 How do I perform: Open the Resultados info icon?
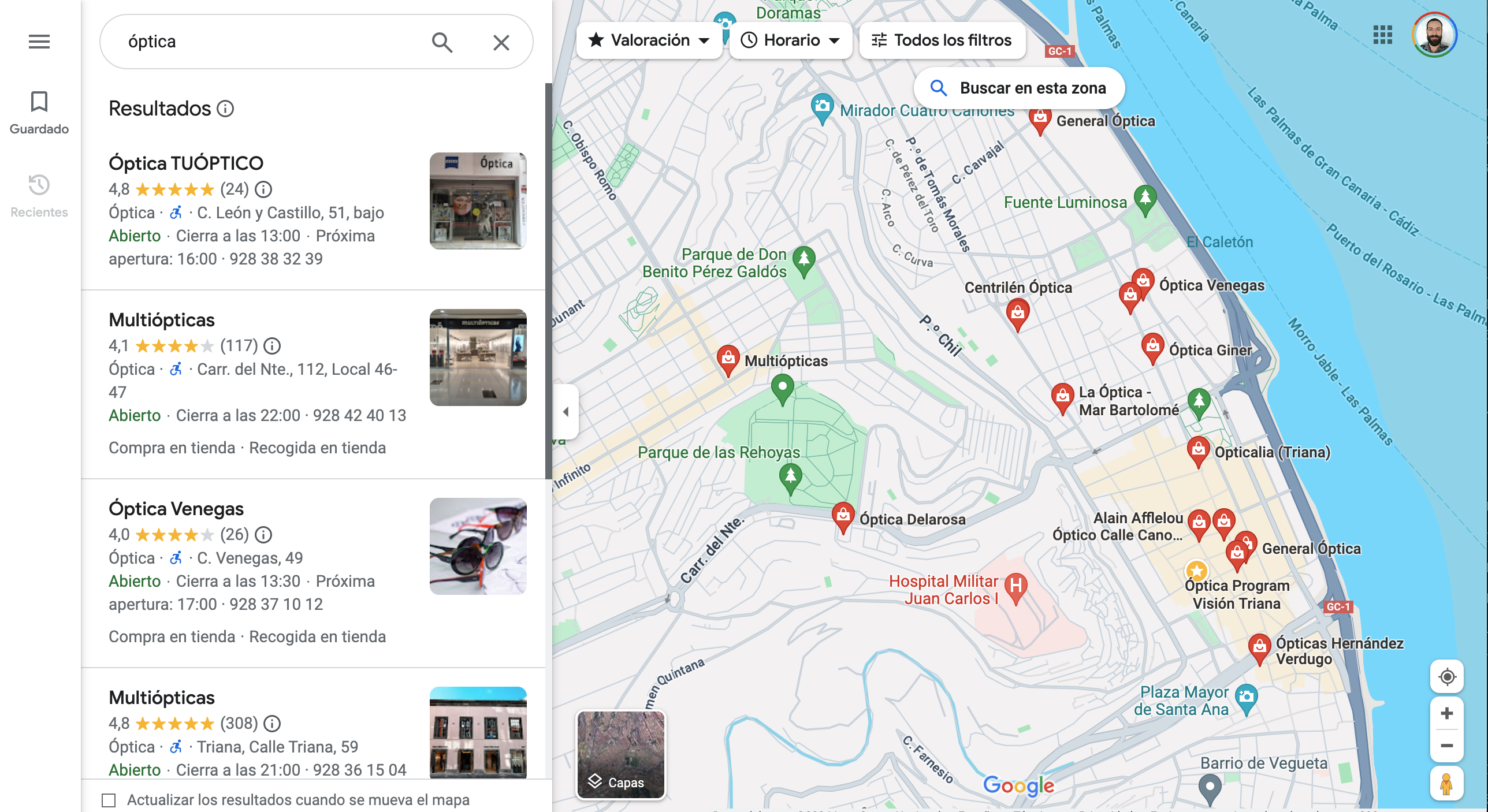[225, 109]
